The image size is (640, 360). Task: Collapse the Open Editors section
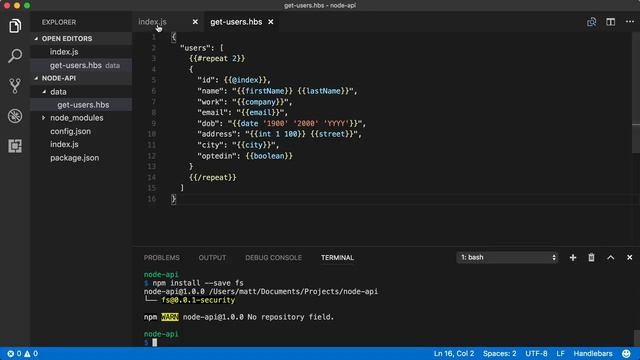pyautogui.click(x=81, y=38)
